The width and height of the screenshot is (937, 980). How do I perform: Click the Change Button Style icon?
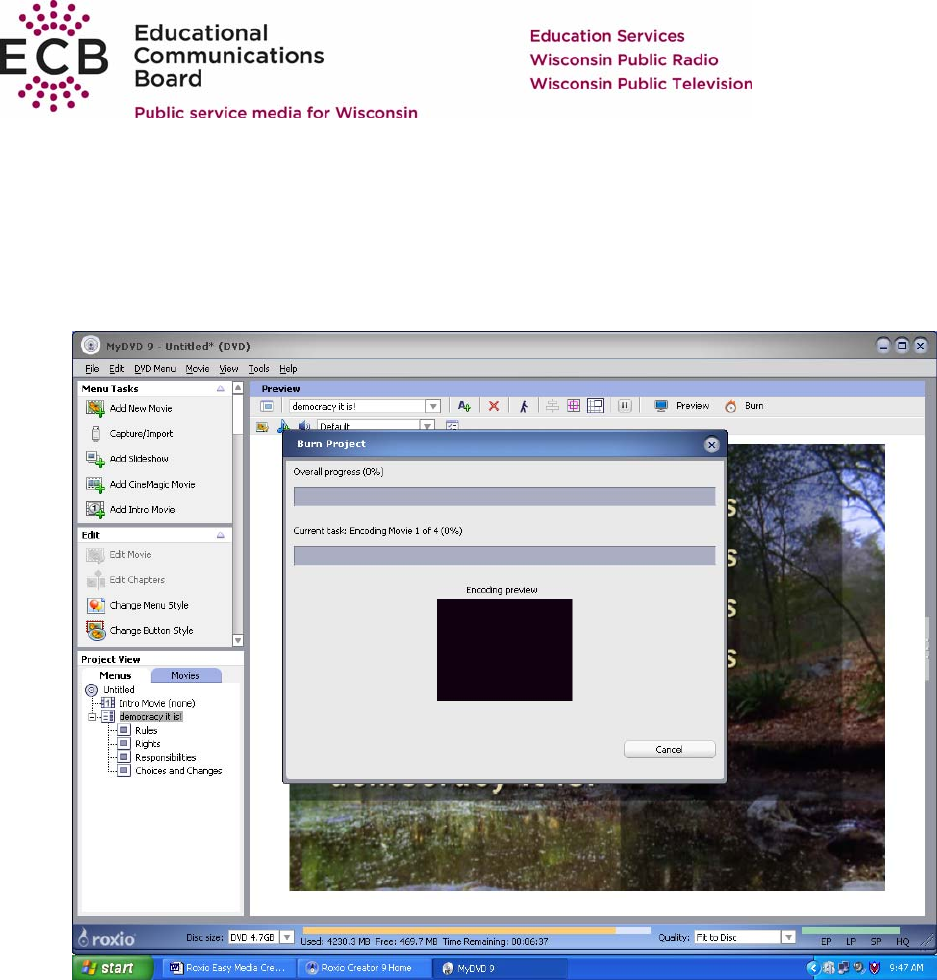[x=95, y=631]
